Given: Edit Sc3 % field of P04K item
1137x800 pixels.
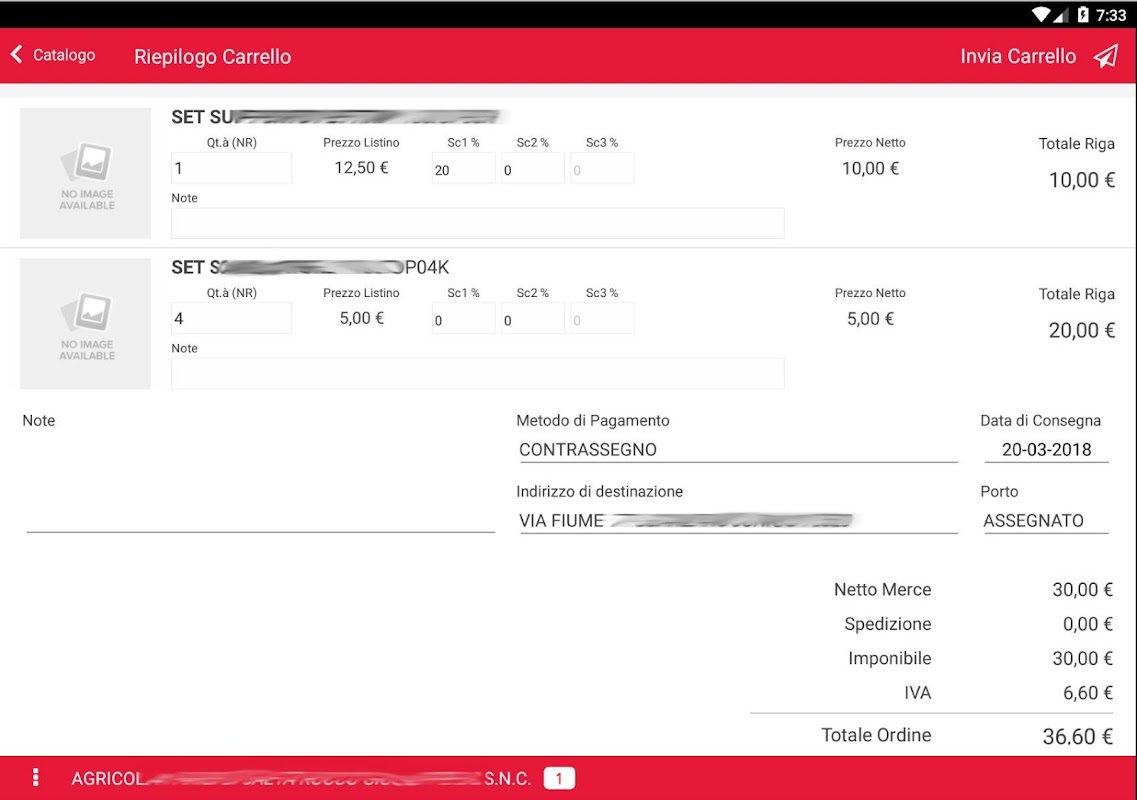Looking at the screenshot, I should [x=602, y=318].
